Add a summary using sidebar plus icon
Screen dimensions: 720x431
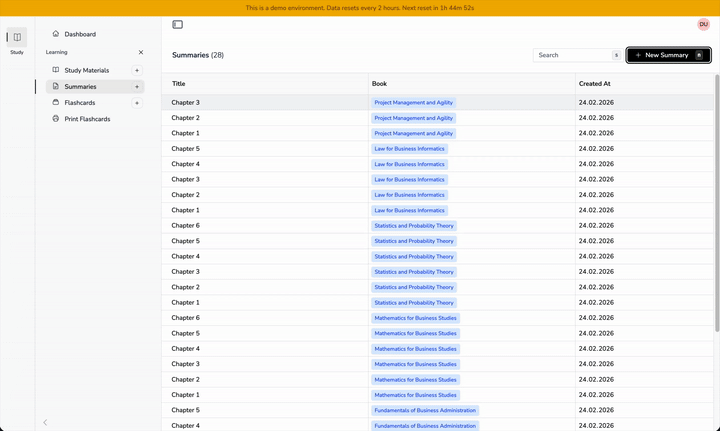[137, 87]
